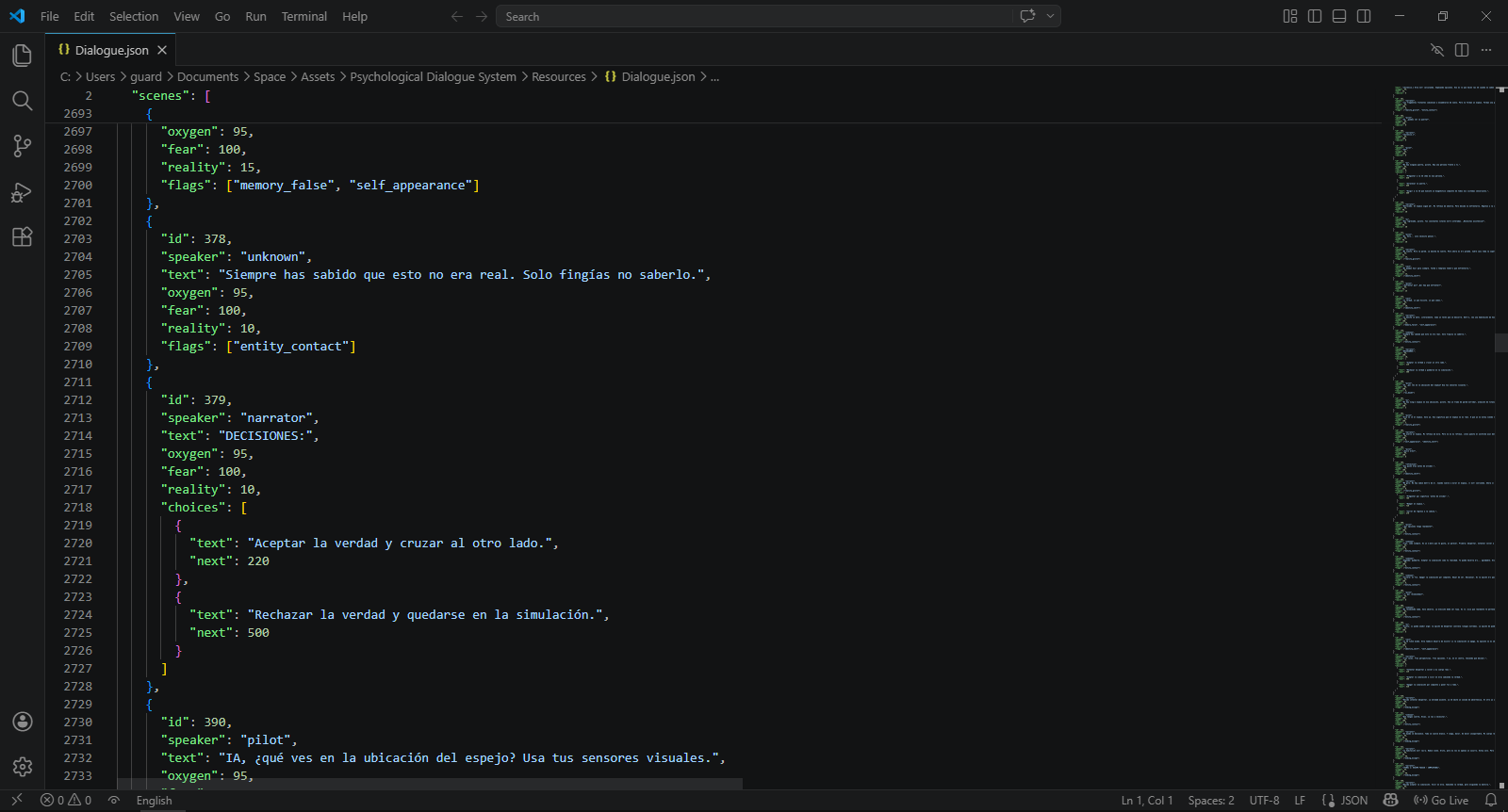Click the VS Code logo icon

pyautogui.click(x=17, y=16)
